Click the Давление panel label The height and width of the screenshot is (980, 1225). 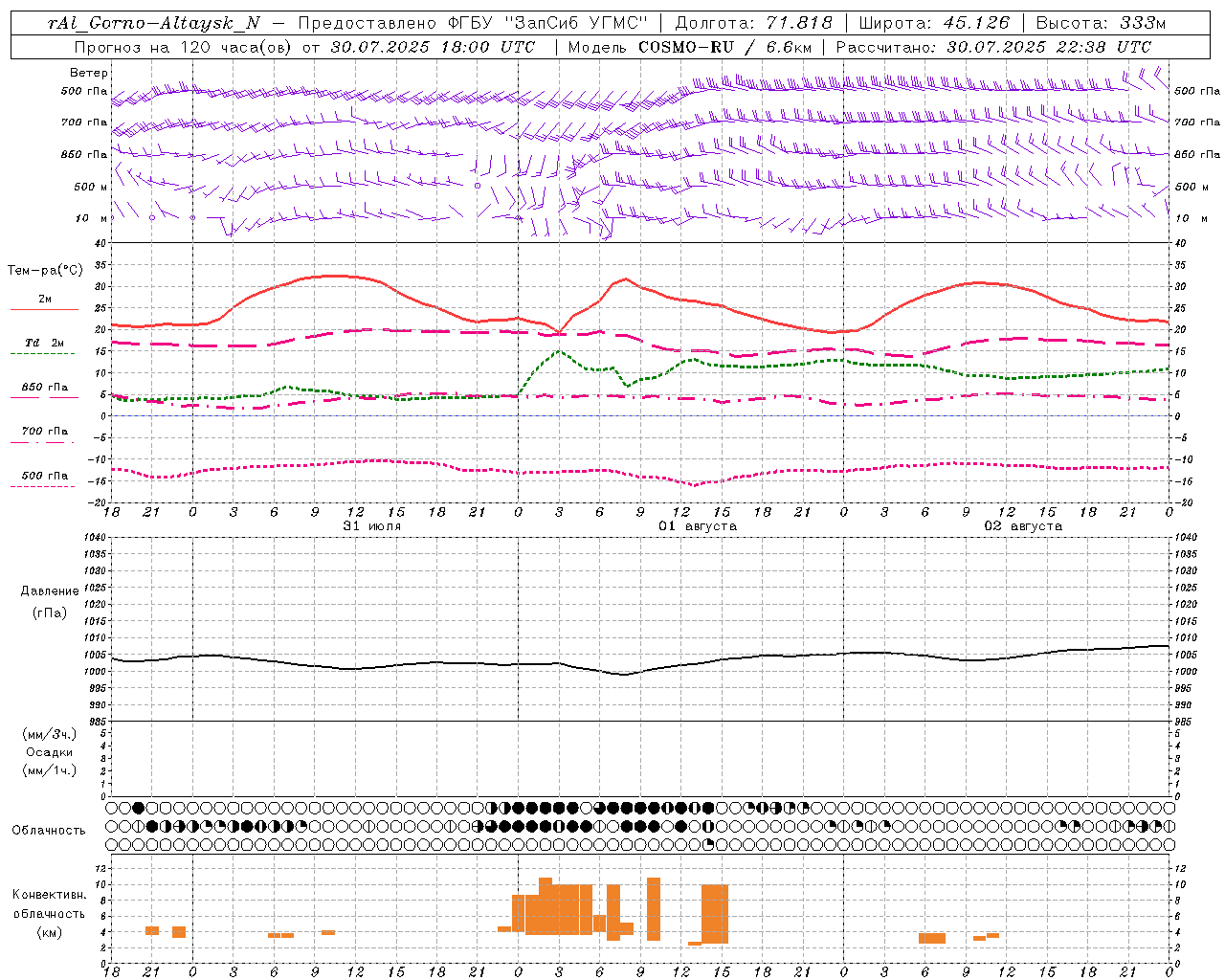(50, 591)
